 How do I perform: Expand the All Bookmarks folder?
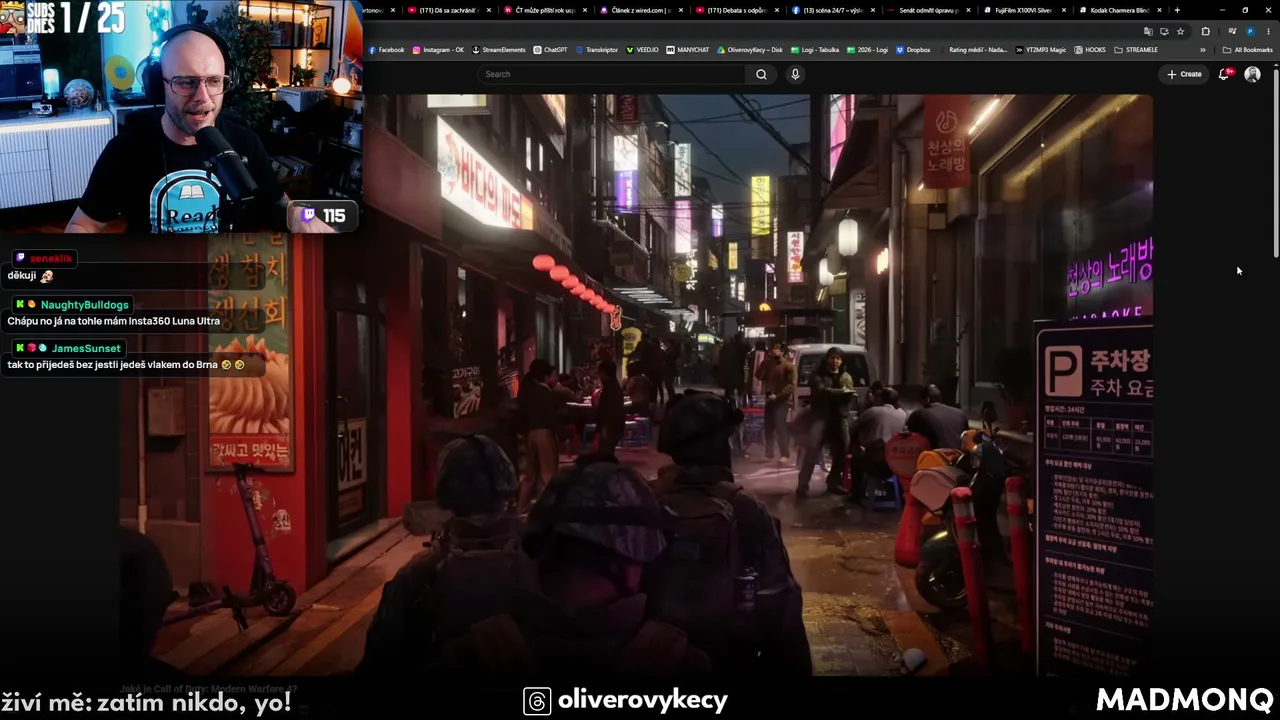click(1248, 50)
